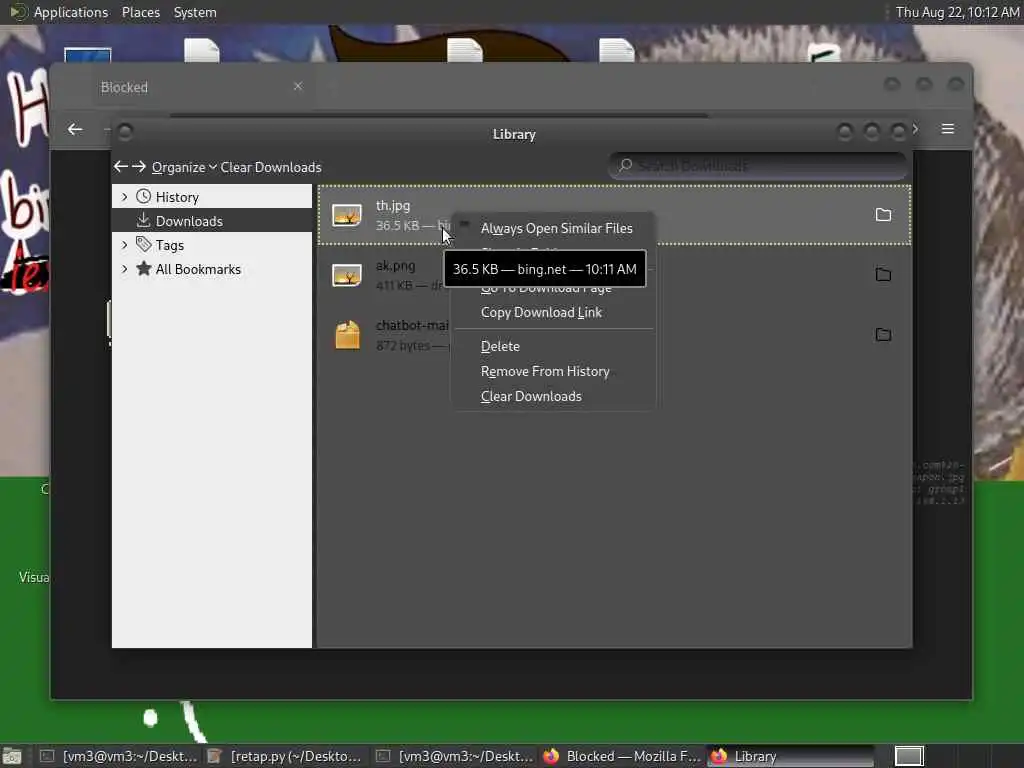This screenshot has width=1024, height=768.
Task: Click Clear Downloads in the Library toolbar
Action: click(x=270, y=167)
